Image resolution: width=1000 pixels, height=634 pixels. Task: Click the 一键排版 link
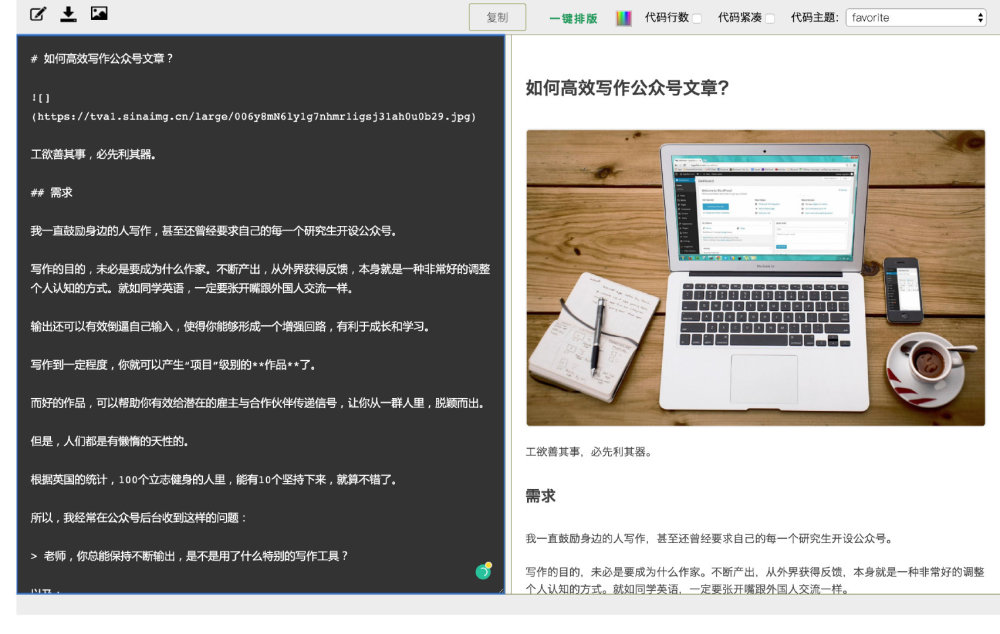(x=573, y=18)
